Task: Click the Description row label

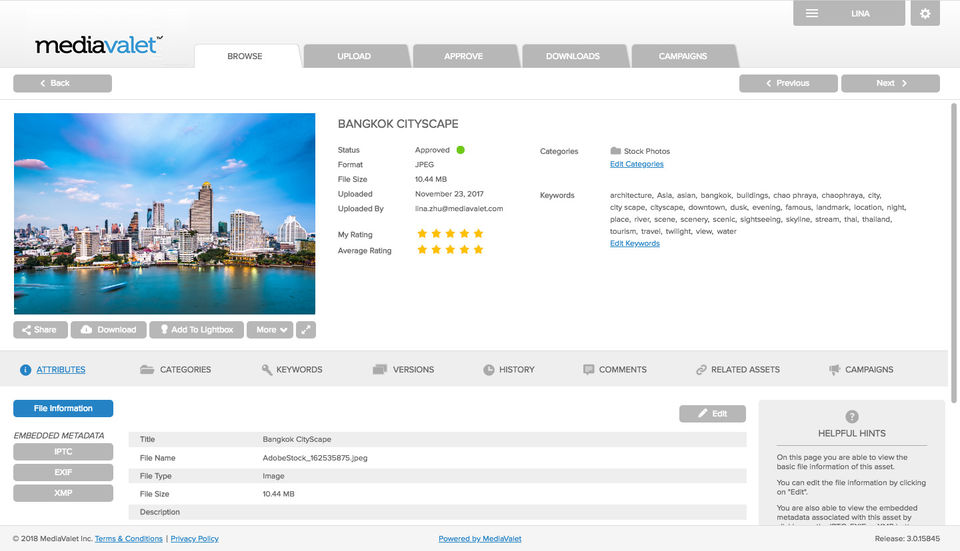Action: click(160, 512)
